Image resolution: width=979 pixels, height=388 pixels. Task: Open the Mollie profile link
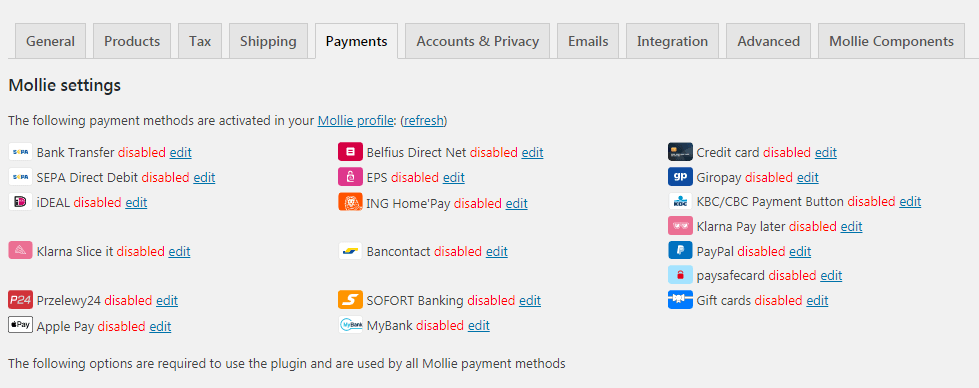coord(356,120)
